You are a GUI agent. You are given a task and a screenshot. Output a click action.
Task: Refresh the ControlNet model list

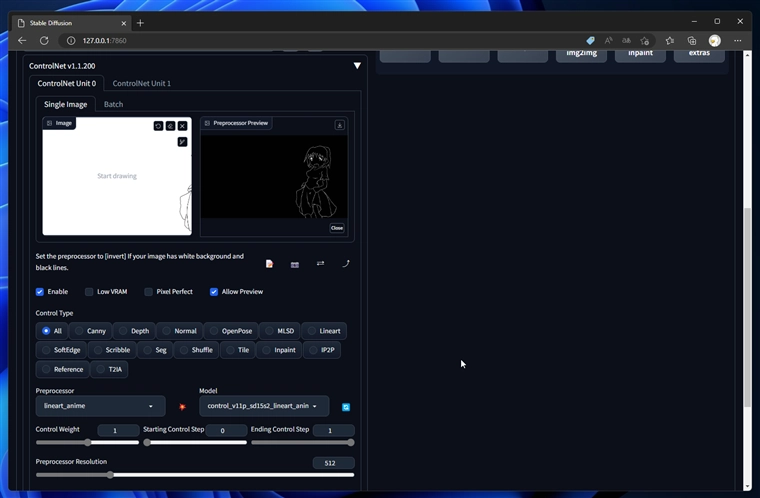(346, 407)
